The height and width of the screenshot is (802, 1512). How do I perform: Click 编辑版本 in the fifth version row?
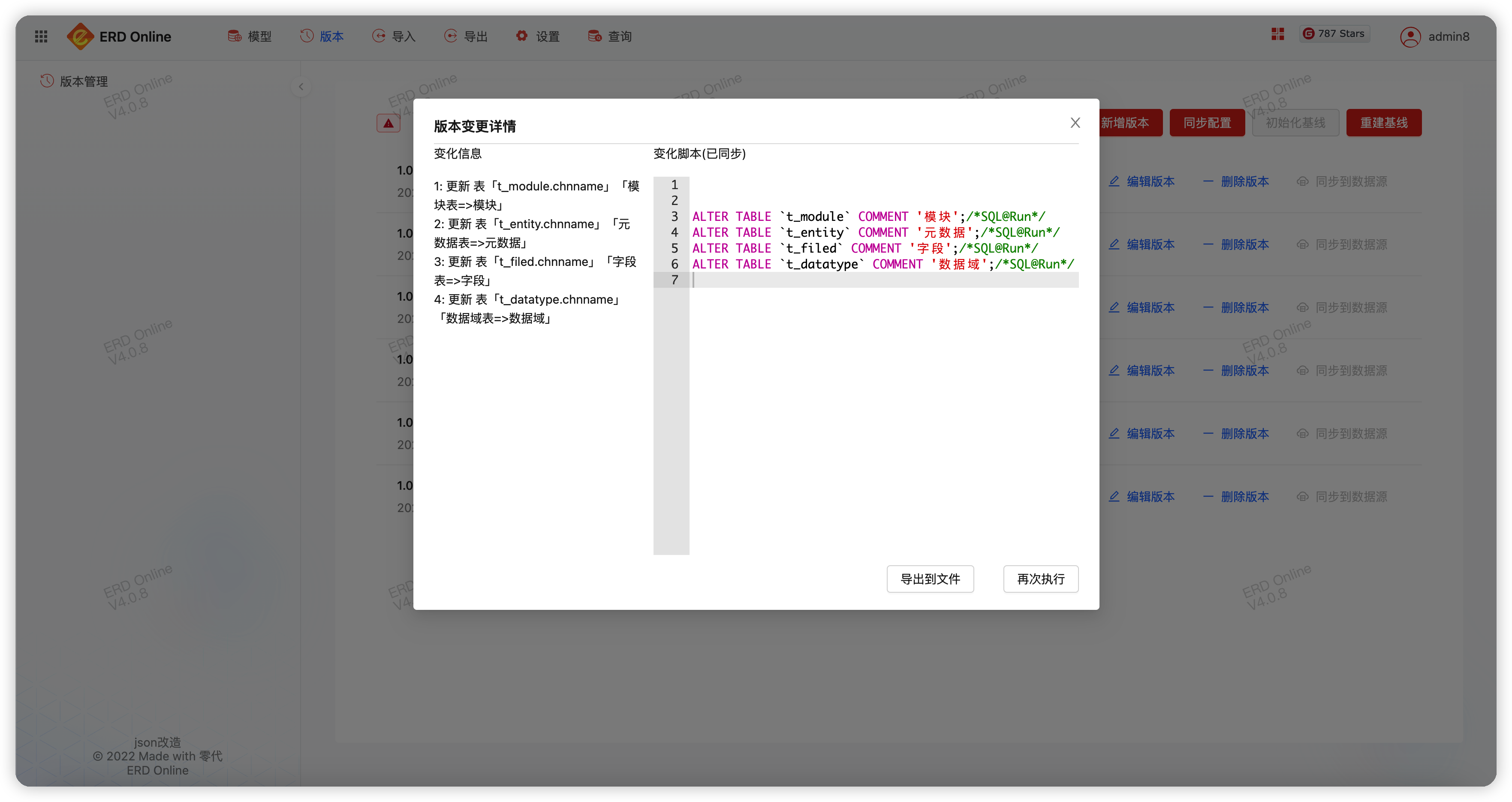1142,433
